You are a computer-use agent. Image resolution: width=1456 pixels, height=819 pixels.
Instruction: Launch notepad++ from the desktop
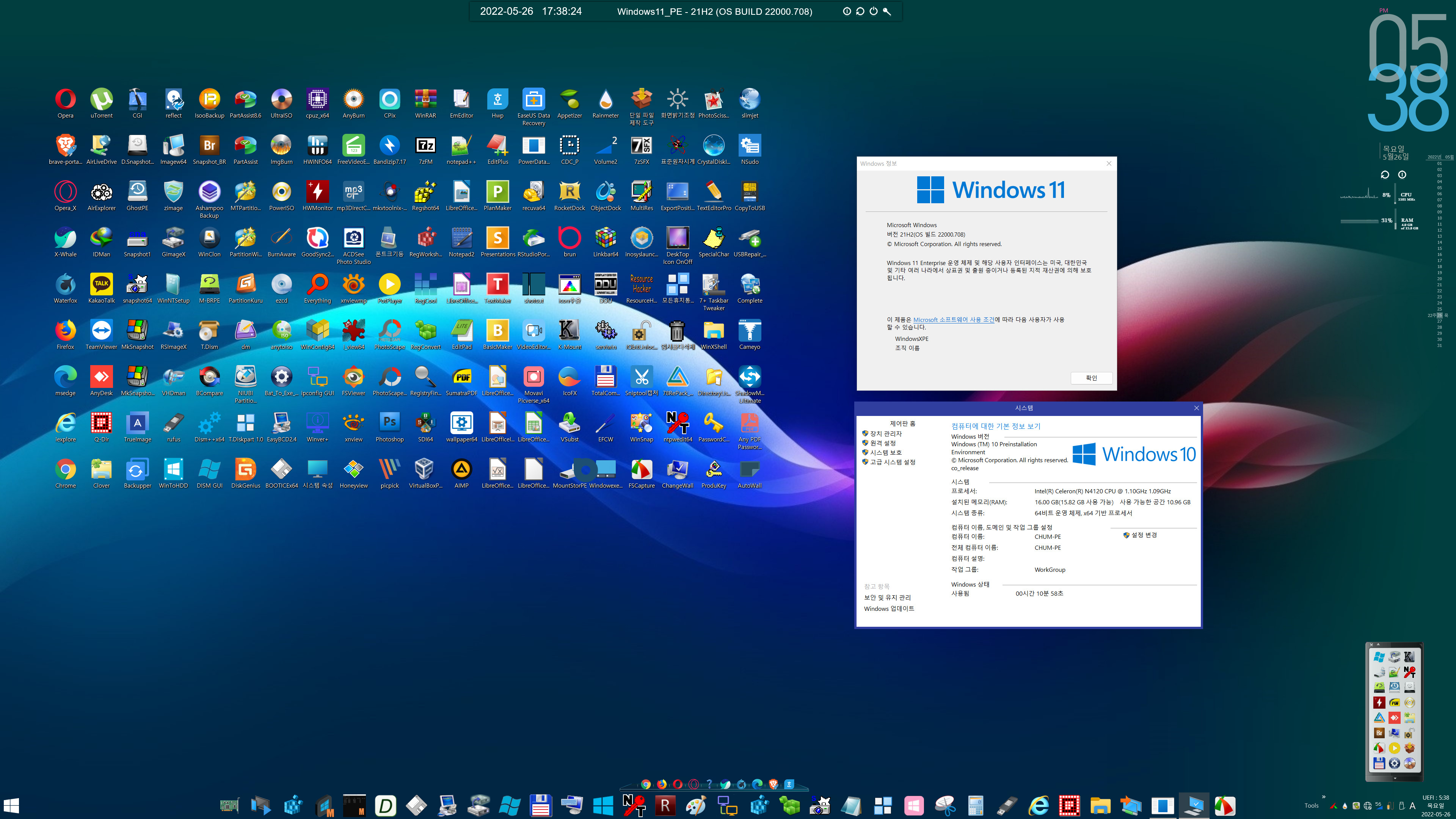click(461, 149)
